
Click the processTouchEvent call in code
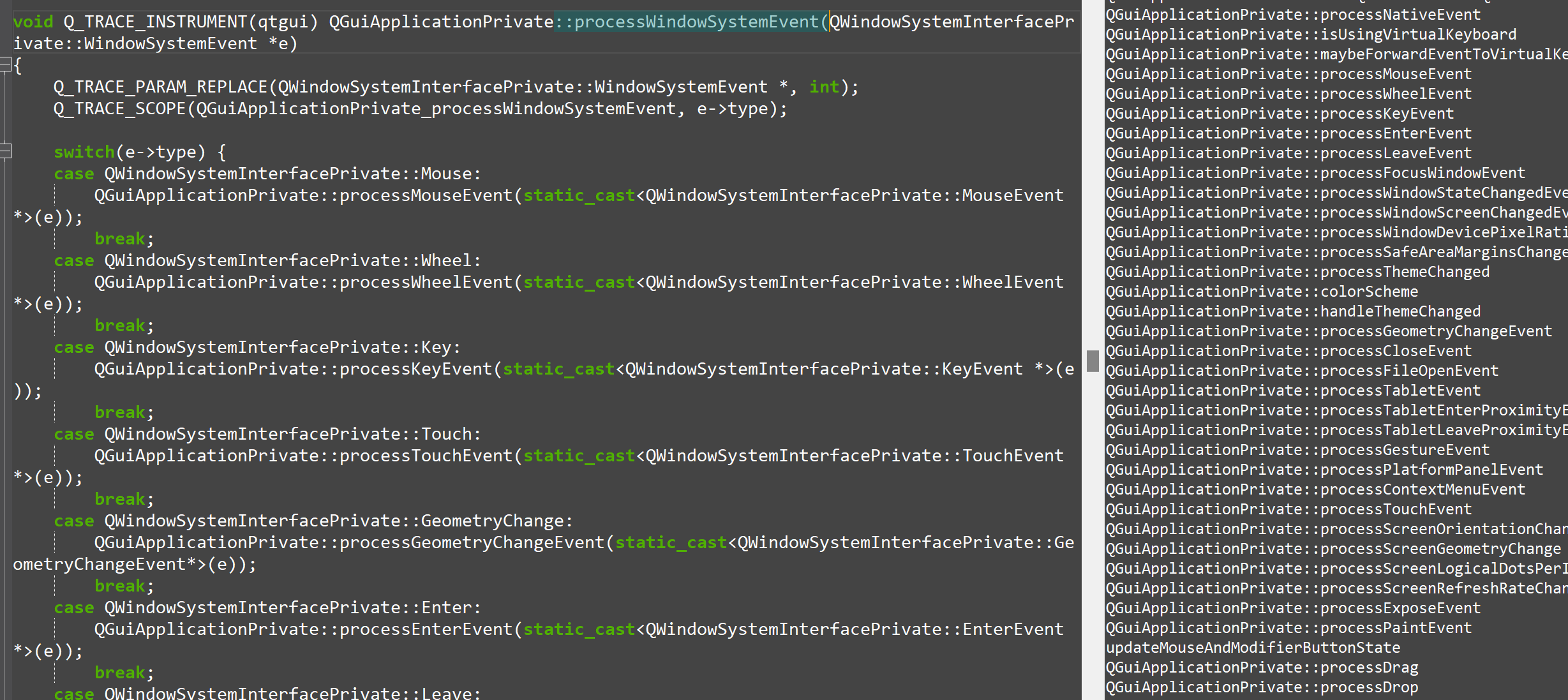pyautogui.click(x=426, y=456)
